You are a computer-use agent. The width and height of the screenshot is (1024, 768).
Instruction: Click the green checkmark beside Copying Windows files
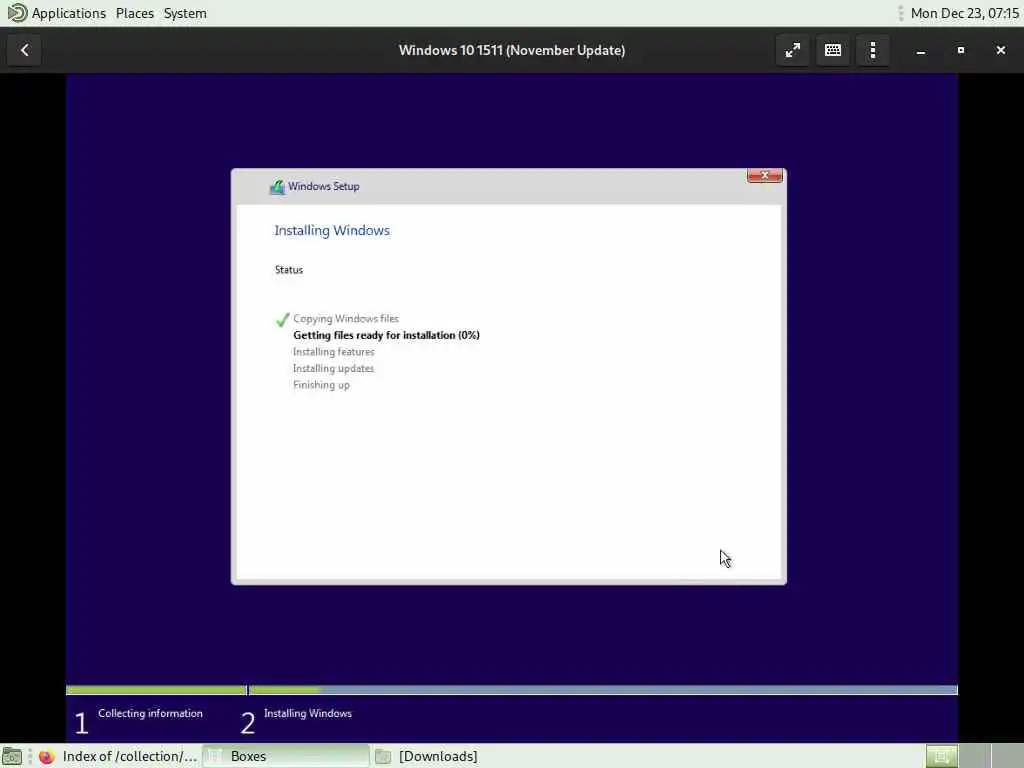[x=282, y=319]
